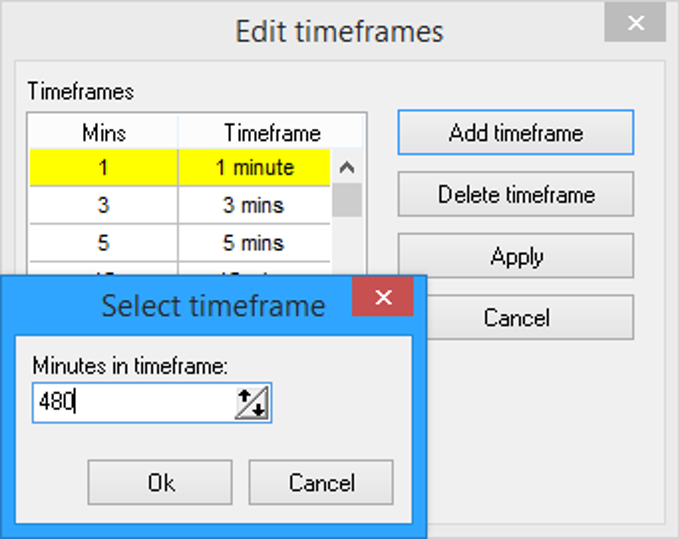Image resolution: width=680 pixels, height=539 pixels.
Task: Close the Select timeframe dialog
Action: tap(382, 298)
